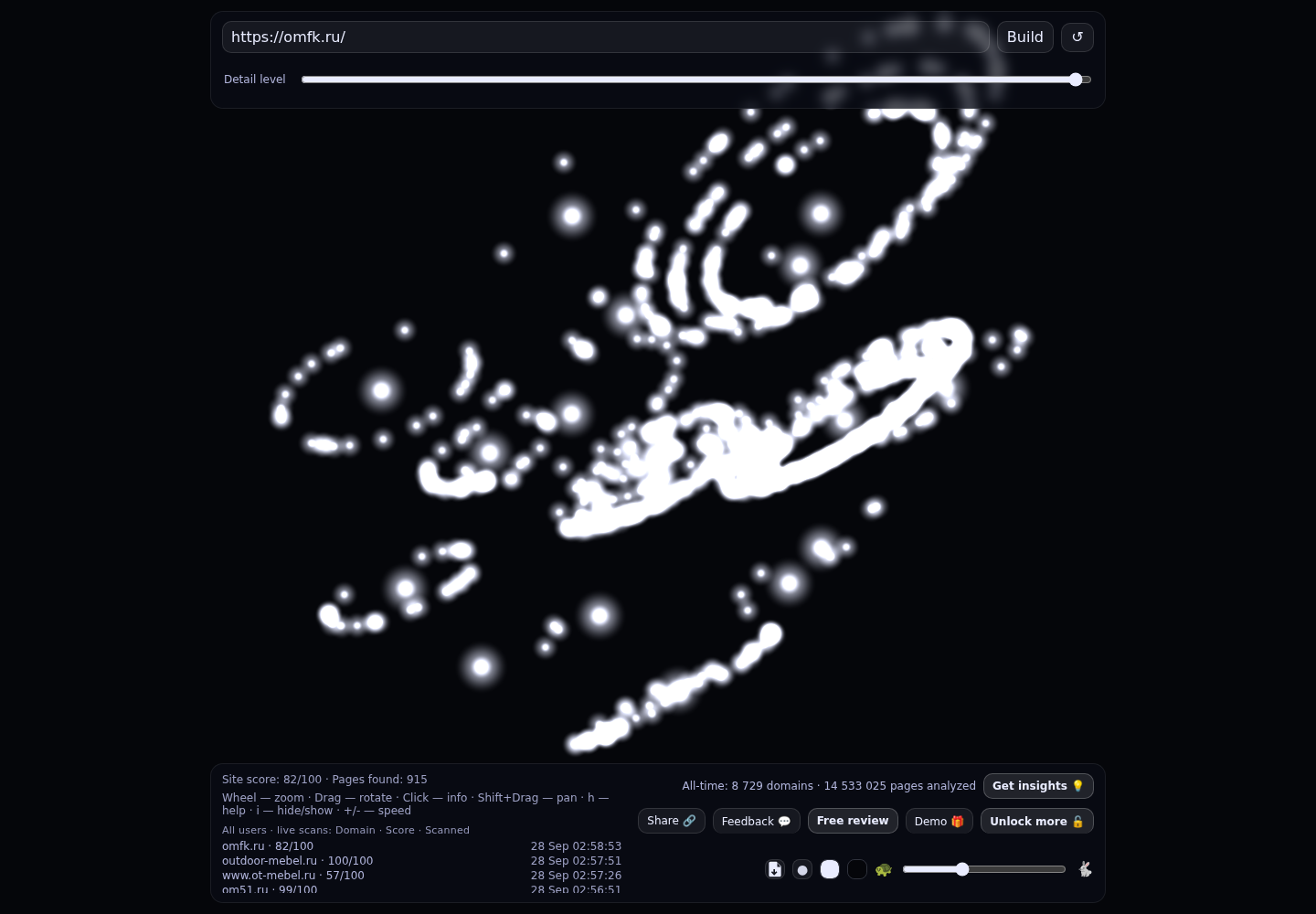The width and height of the screenshot is (1316, 914).
Task: Launch the Demo button
Action: (939, 821)
